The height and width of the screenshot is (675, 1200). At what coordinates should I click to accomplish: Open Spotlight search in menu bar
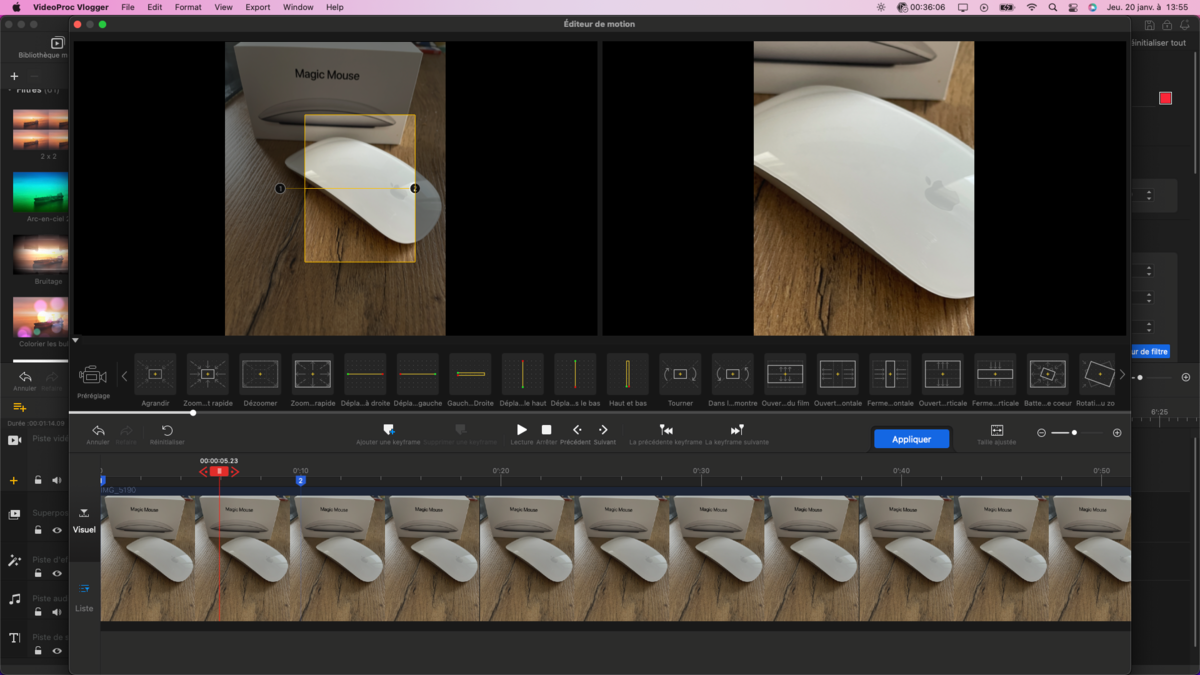[x=1053, y=7]
